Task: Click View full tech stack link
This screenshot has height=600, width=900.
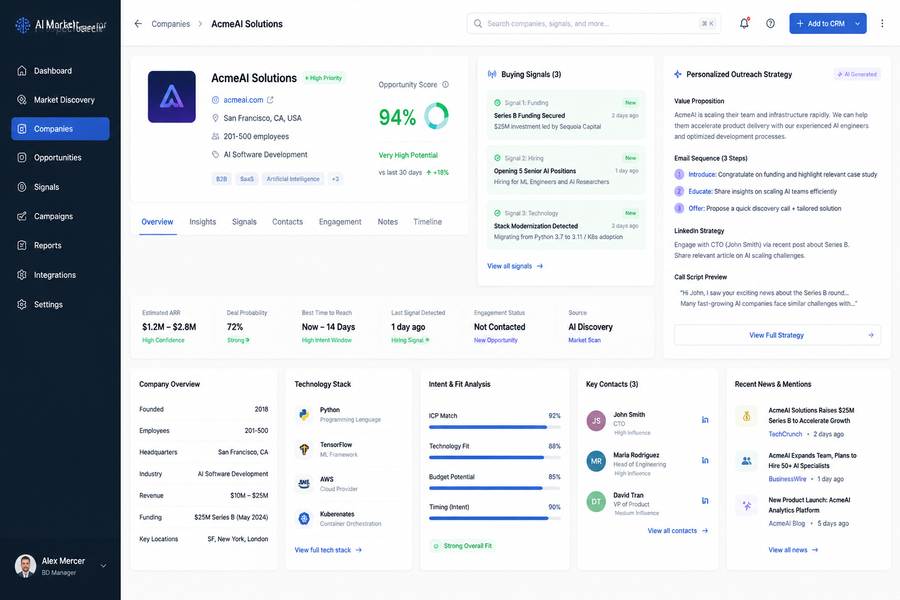Action: tap(328, 549)
